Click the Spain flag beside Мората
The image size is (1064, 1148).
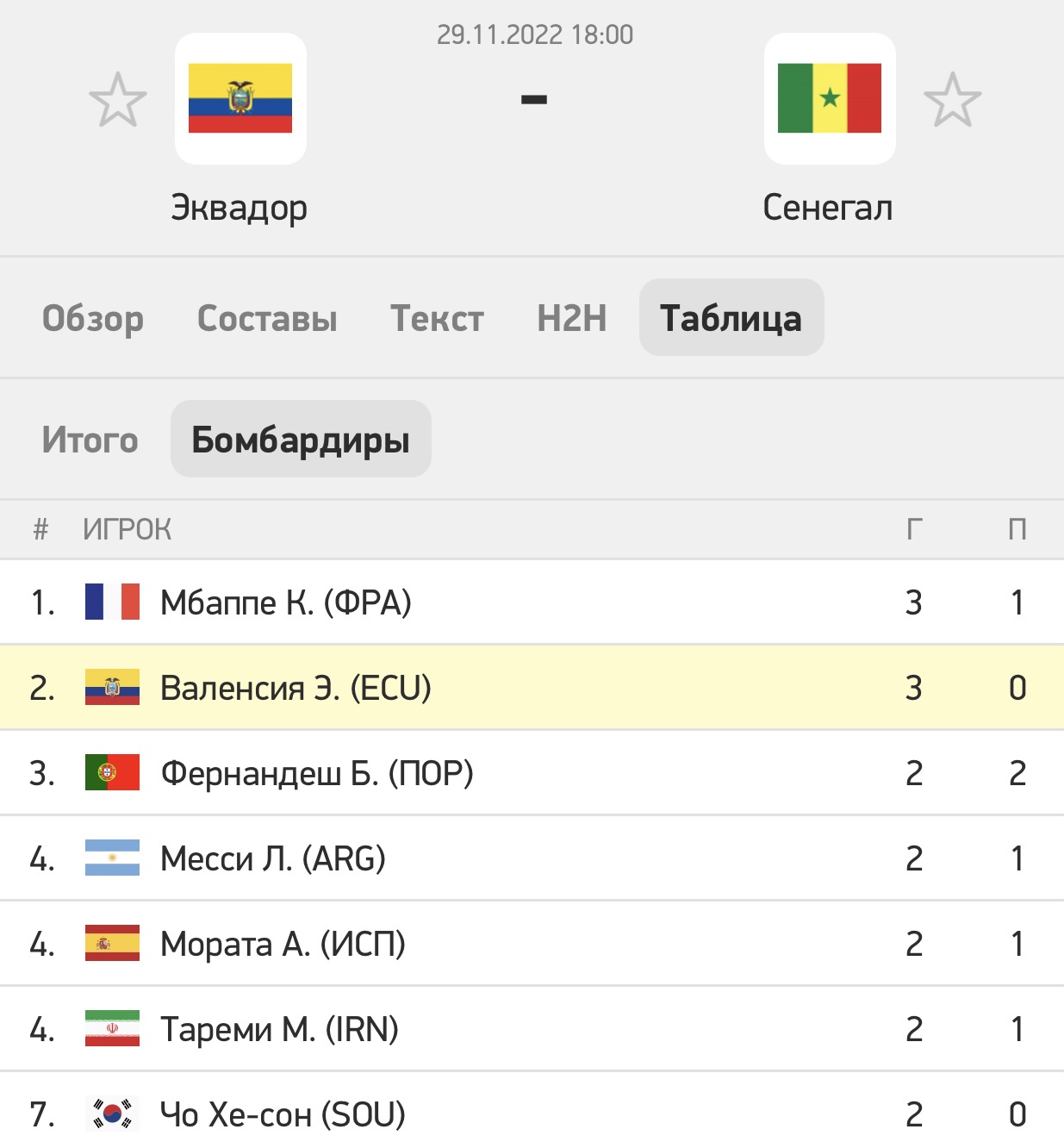(x=112, y=943)
